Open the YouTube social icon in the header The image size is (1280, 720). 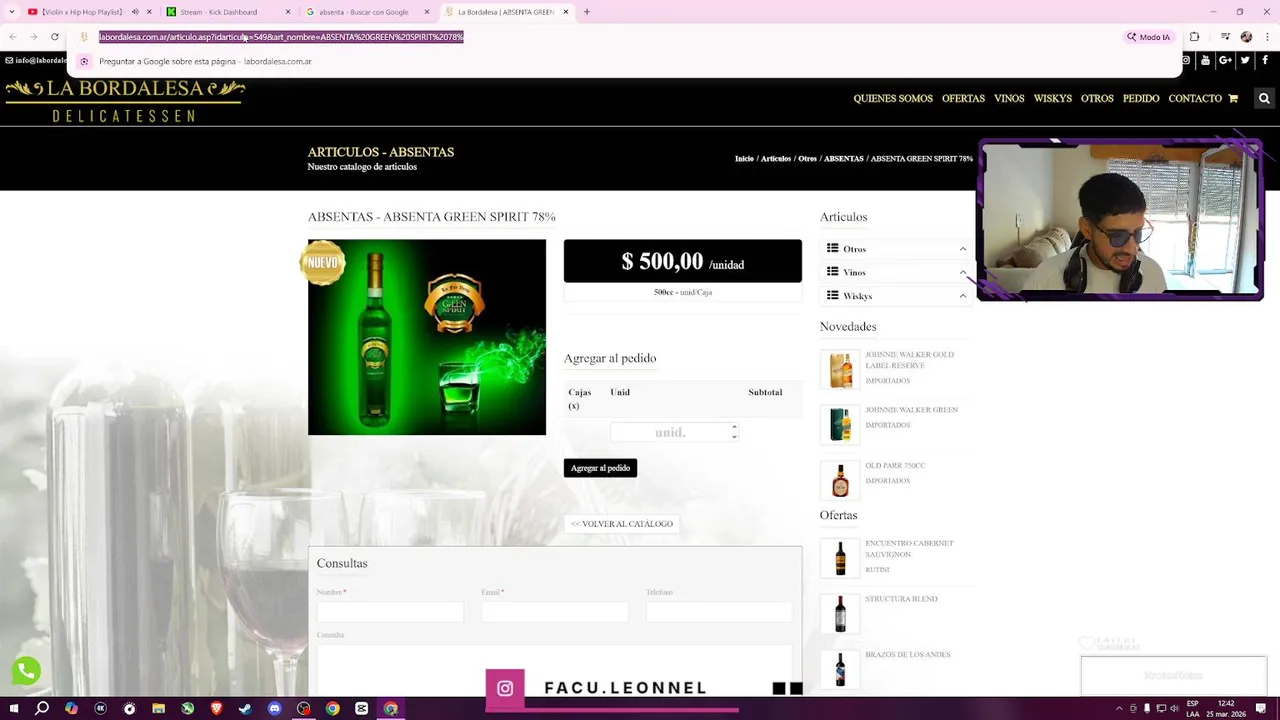point(1205,60)
